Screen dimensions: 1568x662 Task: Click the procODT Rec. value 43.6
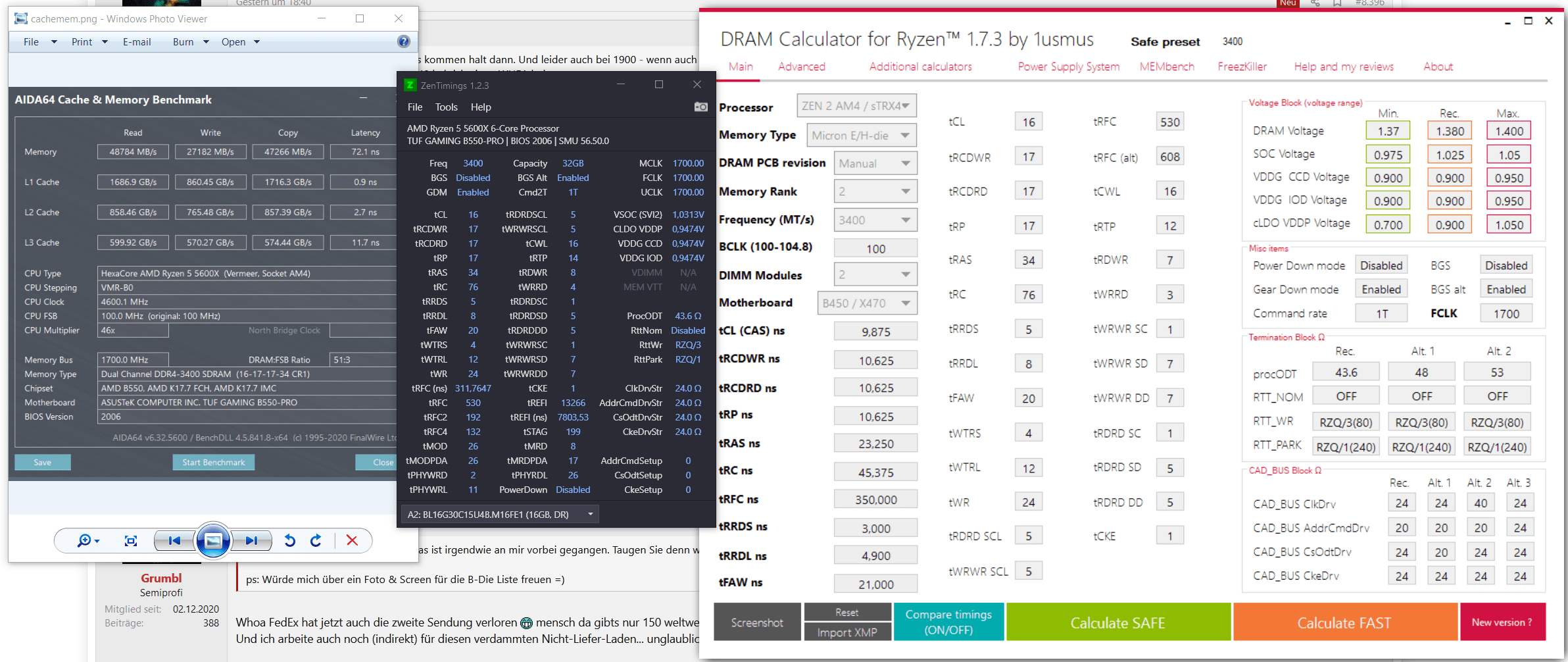pyautogui.click(x=1346, y=372)
